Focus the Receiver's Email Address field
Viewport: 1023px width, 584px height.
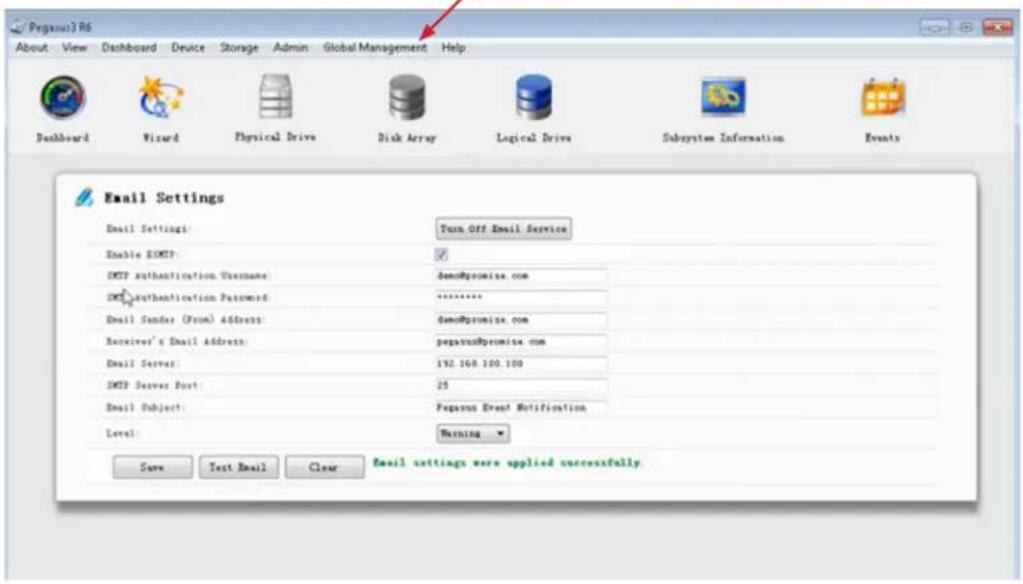[521, 342]
